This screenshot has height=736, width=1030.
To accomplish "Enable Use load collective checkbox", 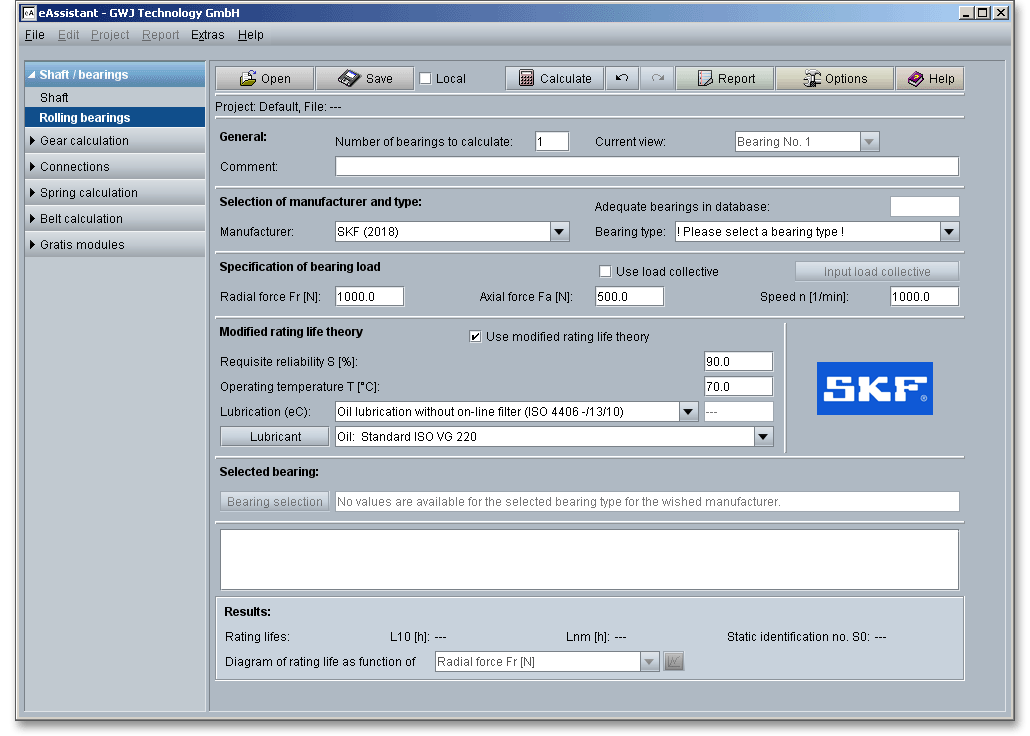I will (x=605, y=272).
